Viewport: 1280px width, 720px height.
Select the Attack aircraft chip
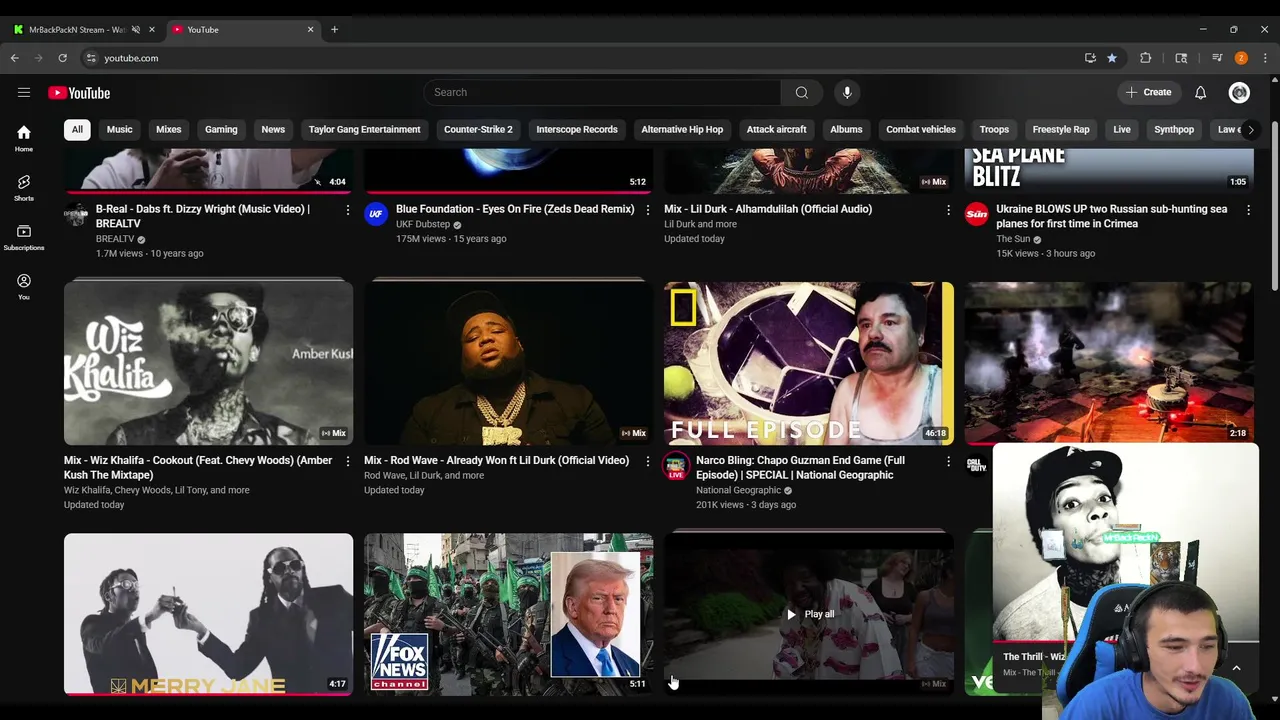(x=776, y=129)
